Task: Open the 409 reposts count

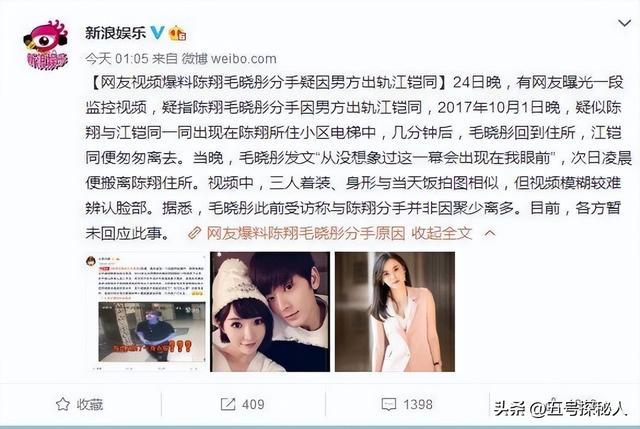Action: point(253,404)
